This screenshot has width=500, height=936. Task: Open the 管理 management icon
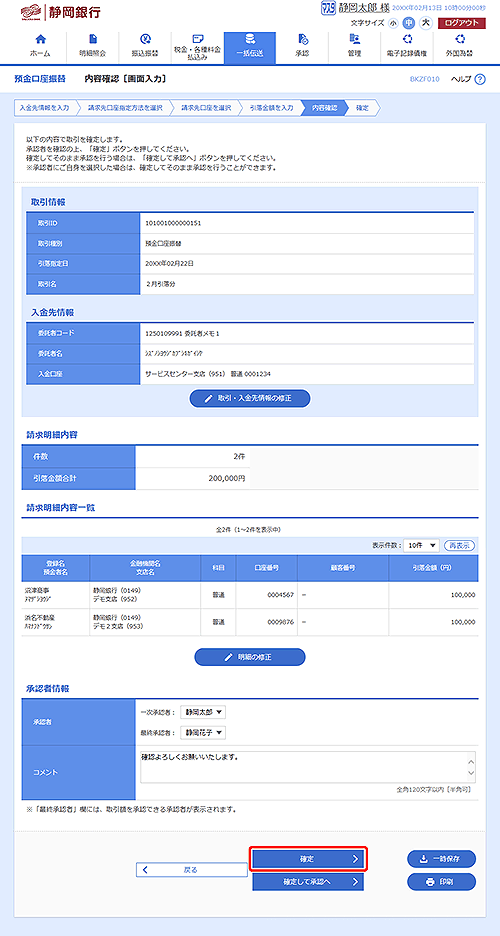pos(354,39)
